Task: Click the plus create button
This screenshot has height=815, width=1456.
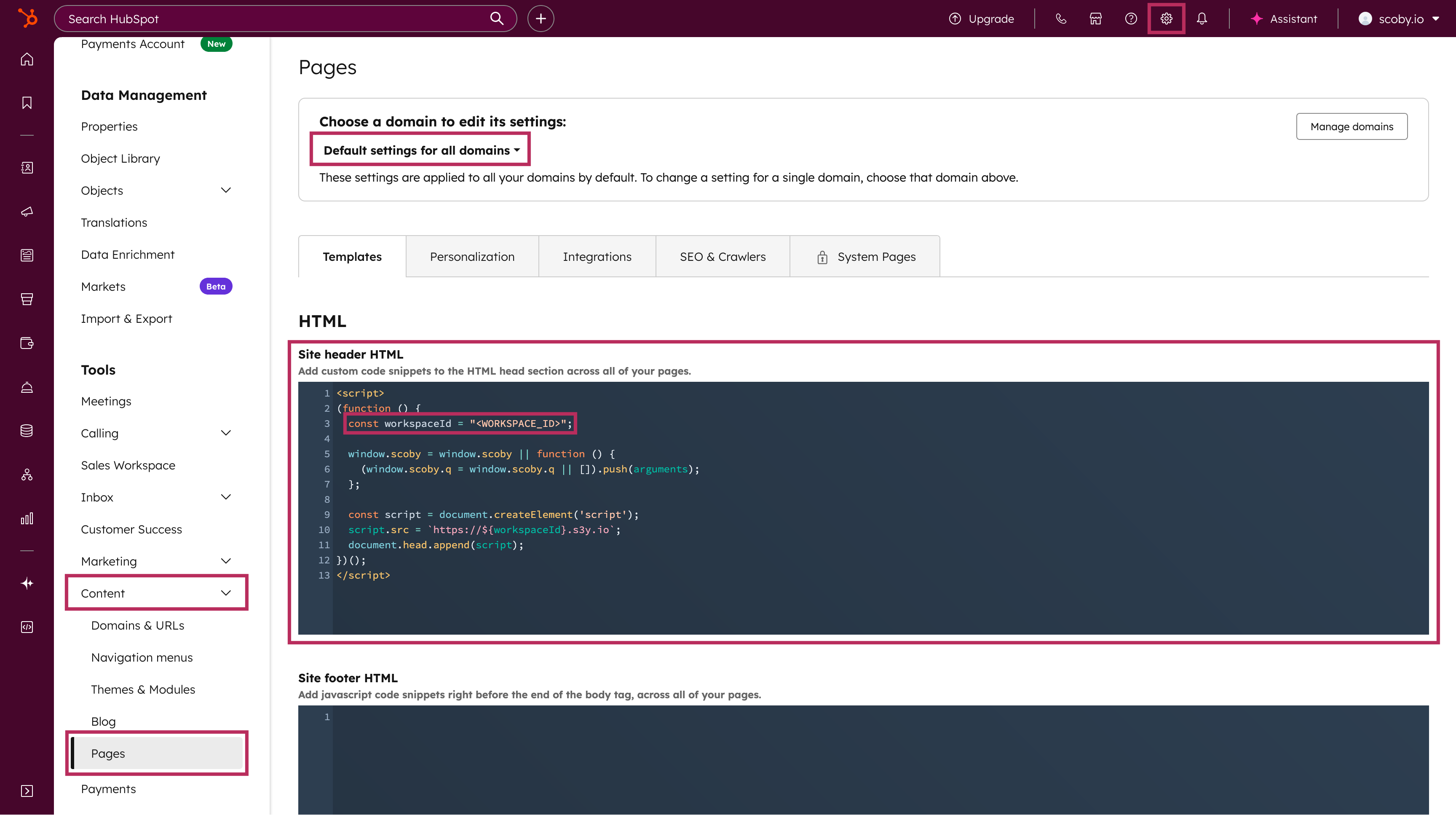Action: (x=541, y=19)
